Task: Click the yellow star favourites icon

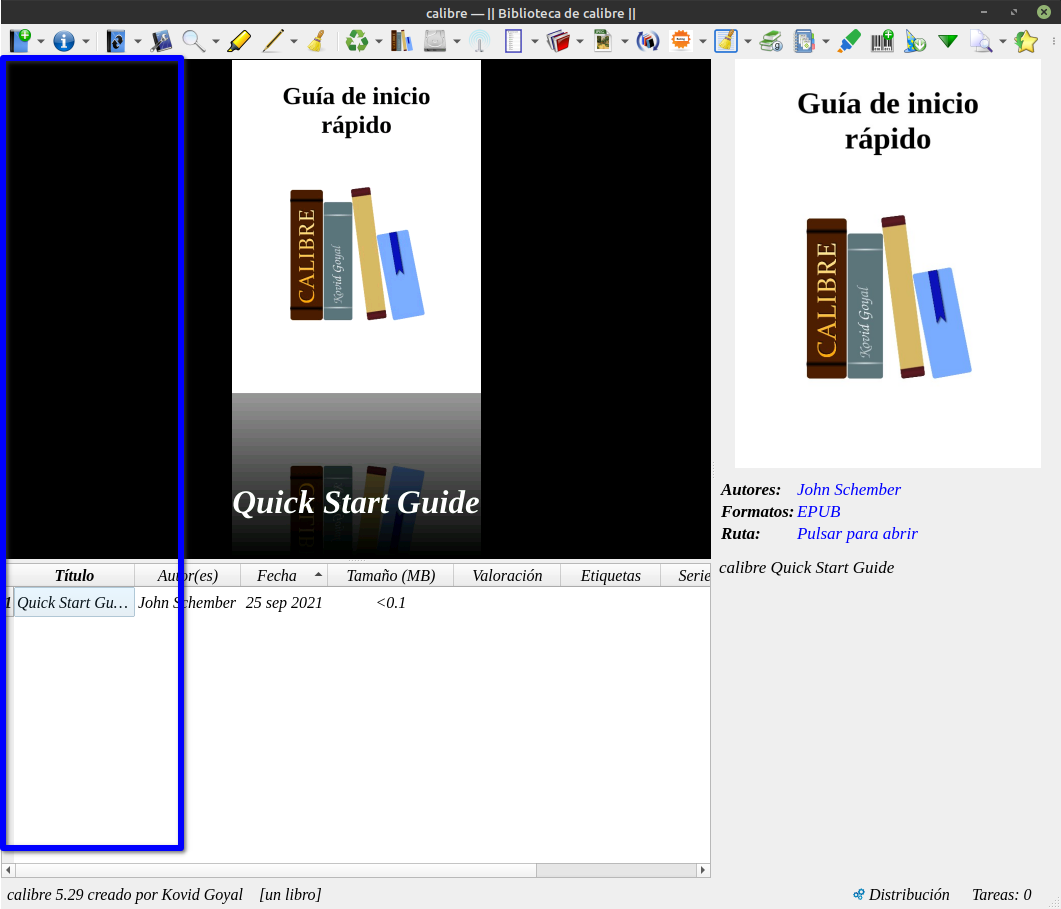Action: (x=1026, y=41)
